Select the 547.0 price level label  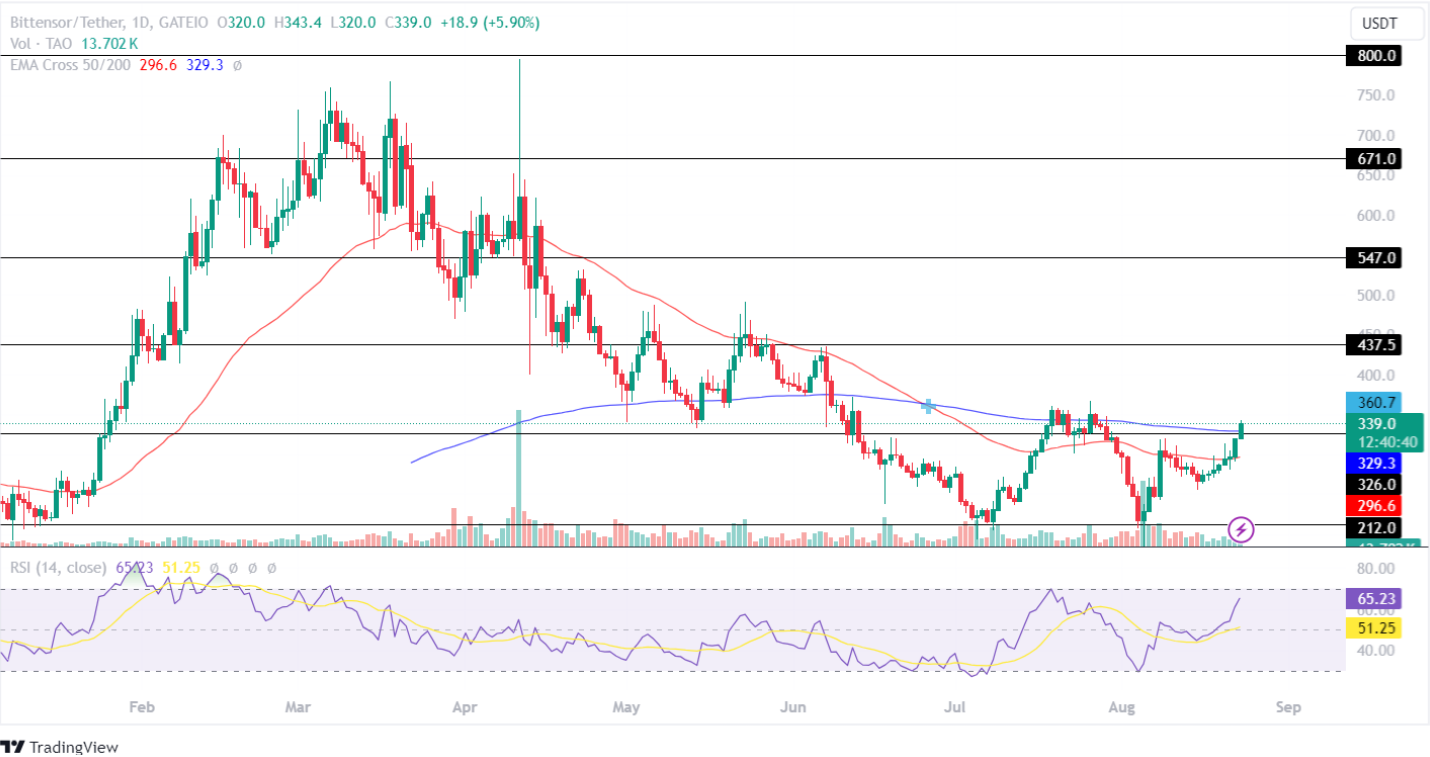(x=1373, y=258)
